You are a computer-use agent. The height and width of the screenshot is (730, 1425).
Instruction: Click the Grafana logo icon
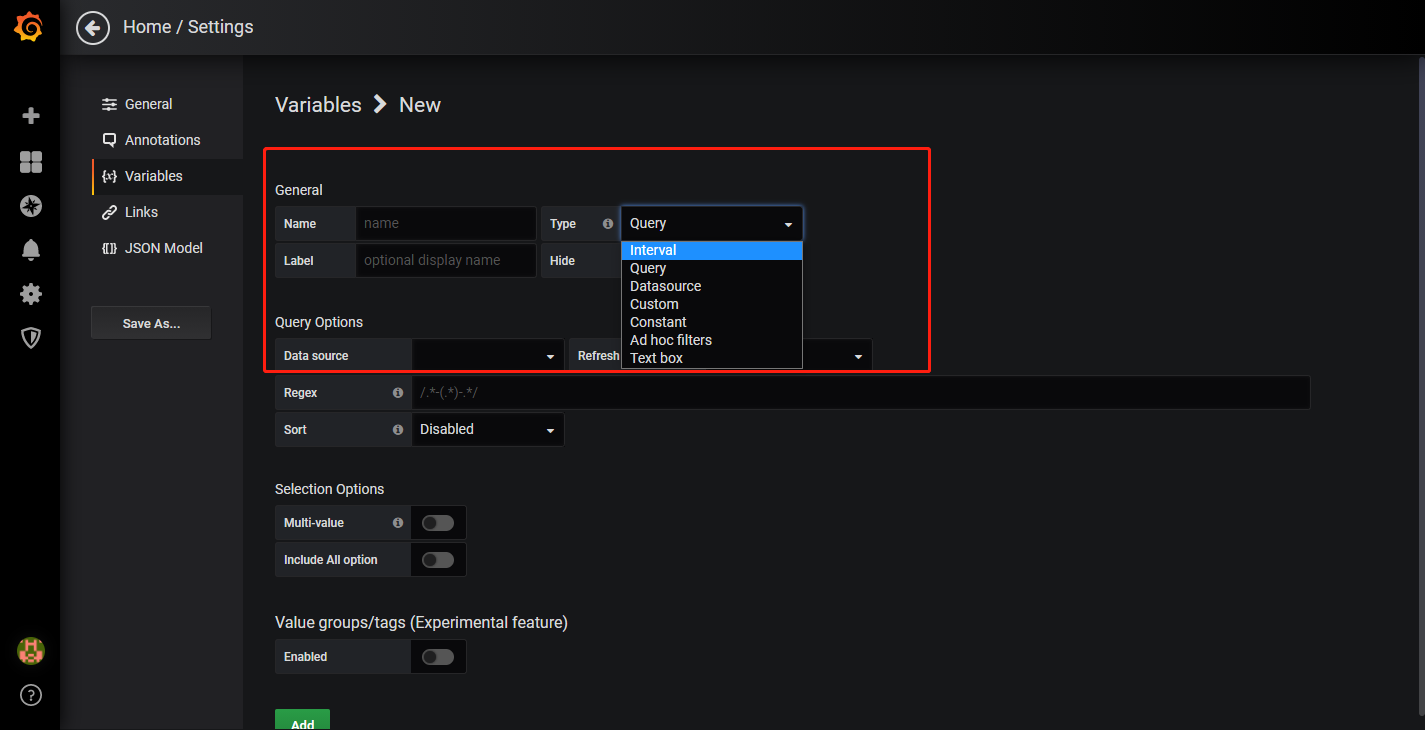pyautogui.click(x=29, y=27)
